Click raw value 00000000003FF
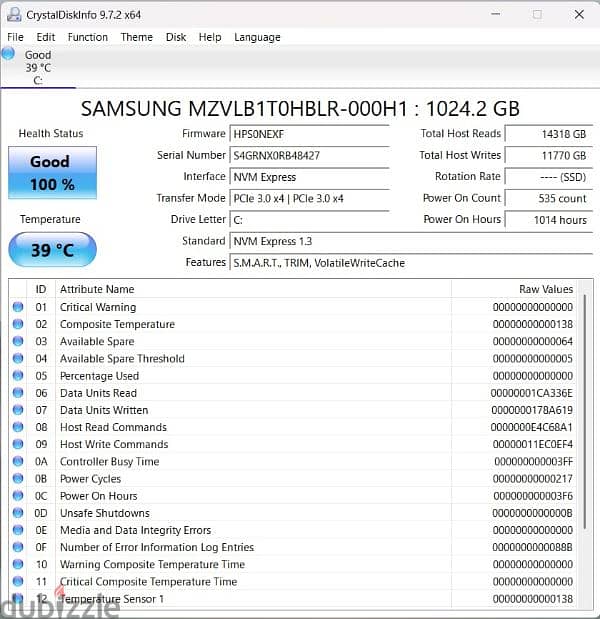Image resolution: width=600 pixels, height=619 pixels. tap(534, 461)
